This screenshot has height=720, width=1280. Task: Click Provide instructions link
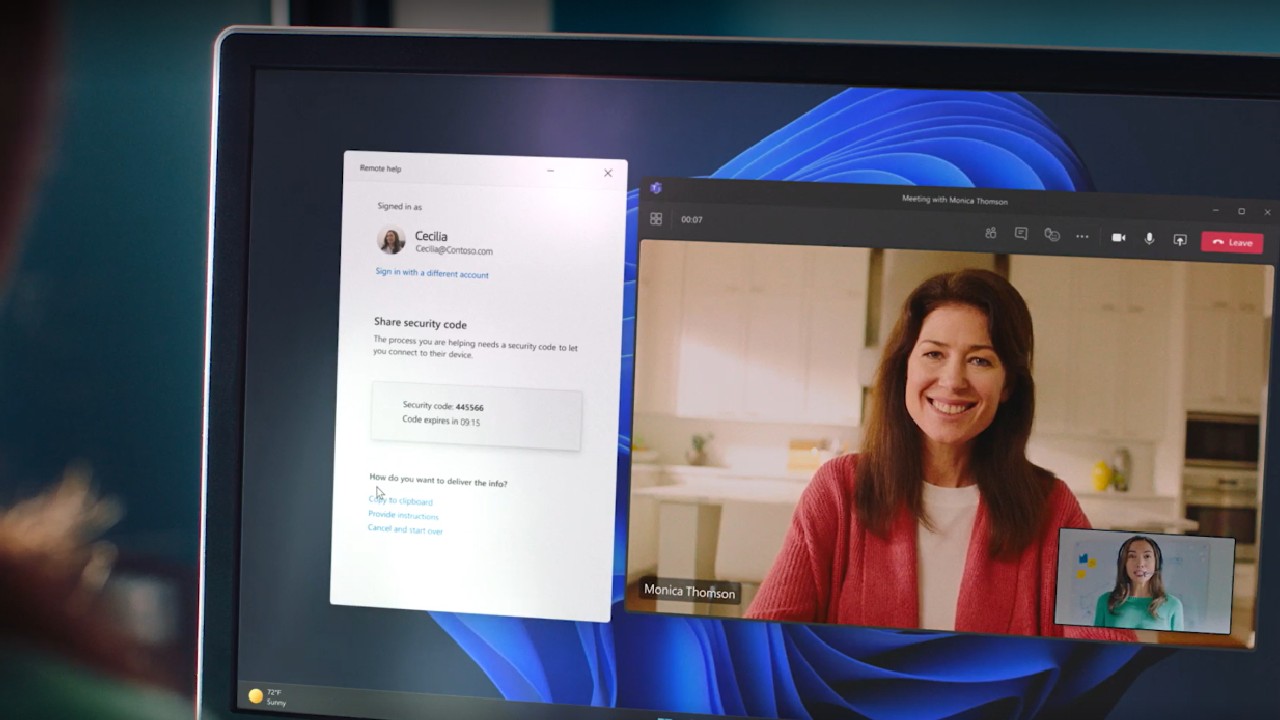click(403, 515)
